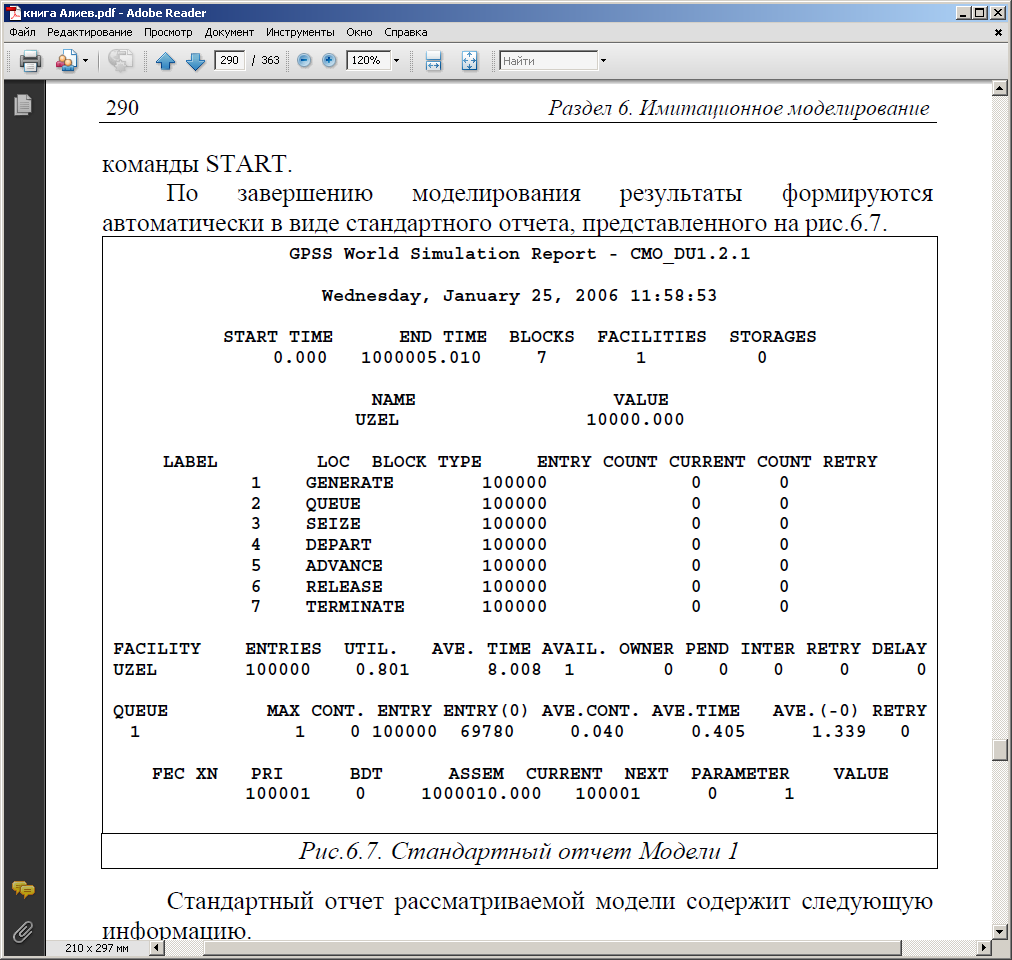Open the Просмотр menu

click(x=168, y=32)
